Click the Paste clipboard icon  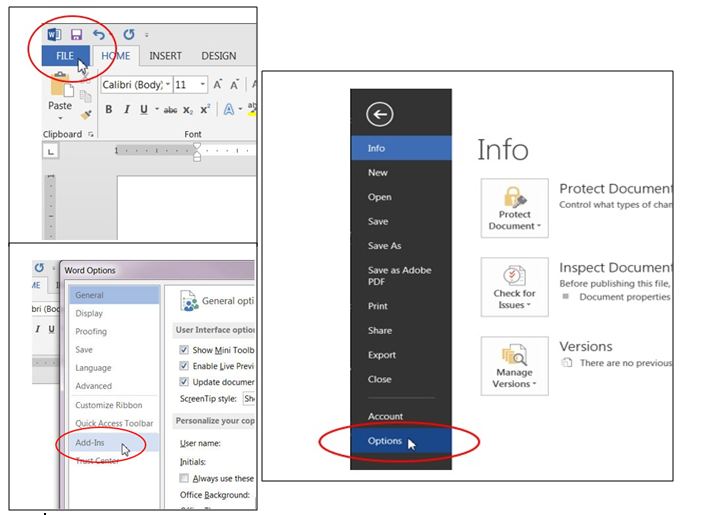61,85
